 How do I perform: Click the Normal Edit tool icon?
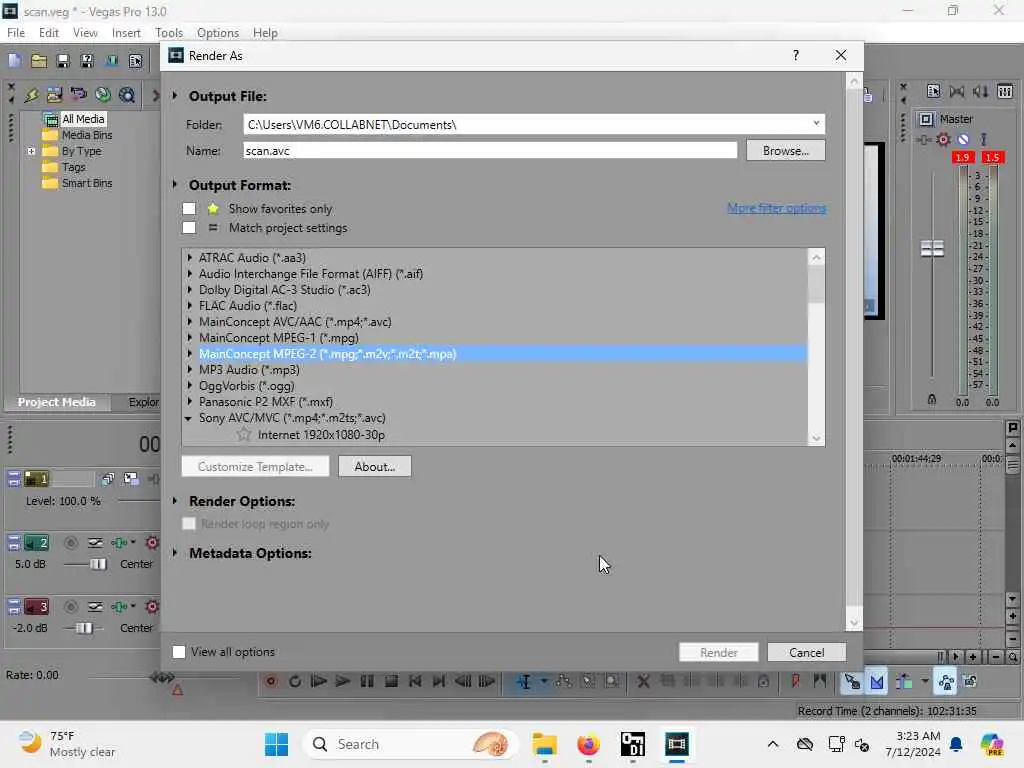tap(524, 682)
